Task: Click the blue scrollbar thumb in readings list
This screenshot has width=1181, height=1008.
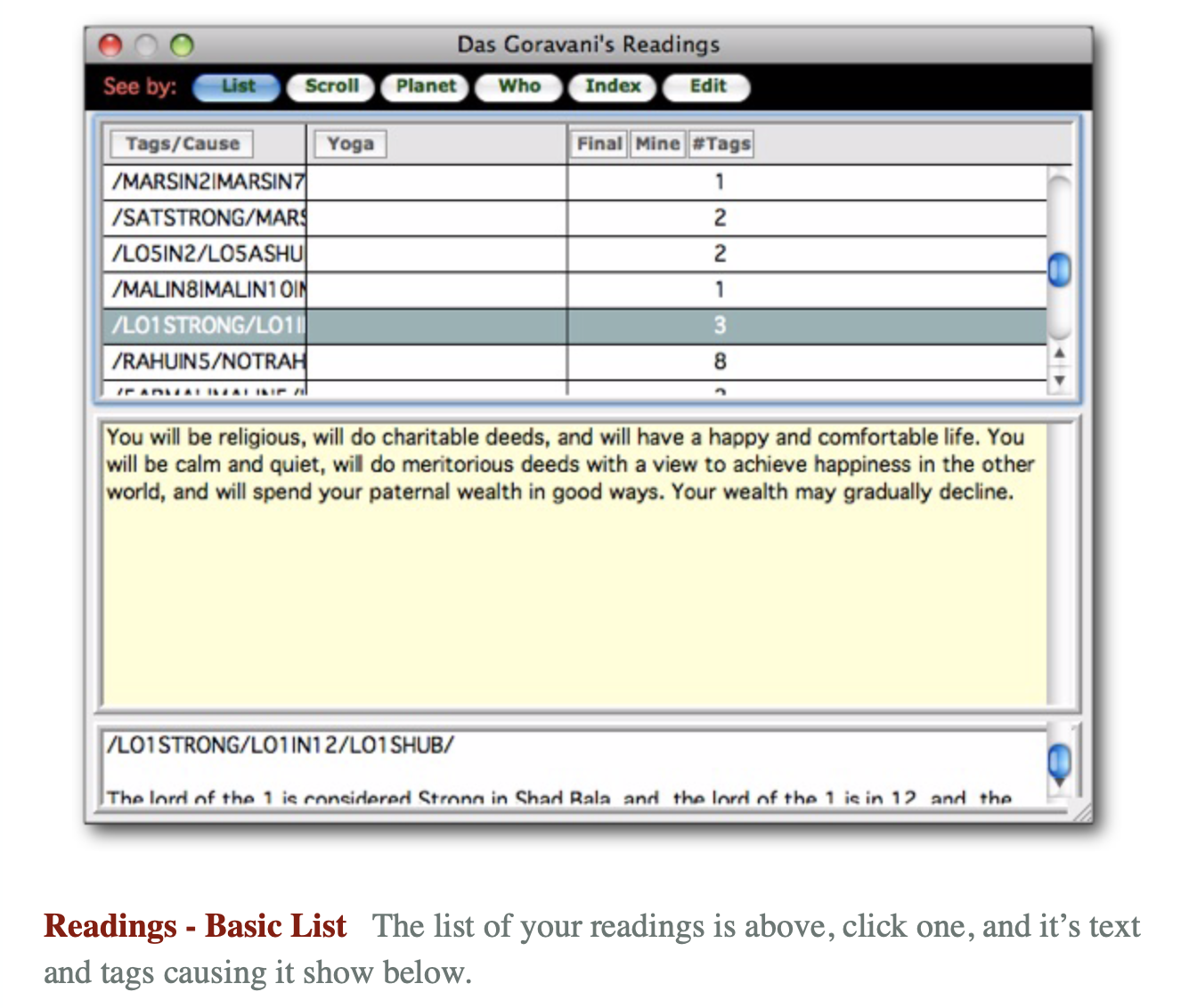Action: tap(1059, 270)
